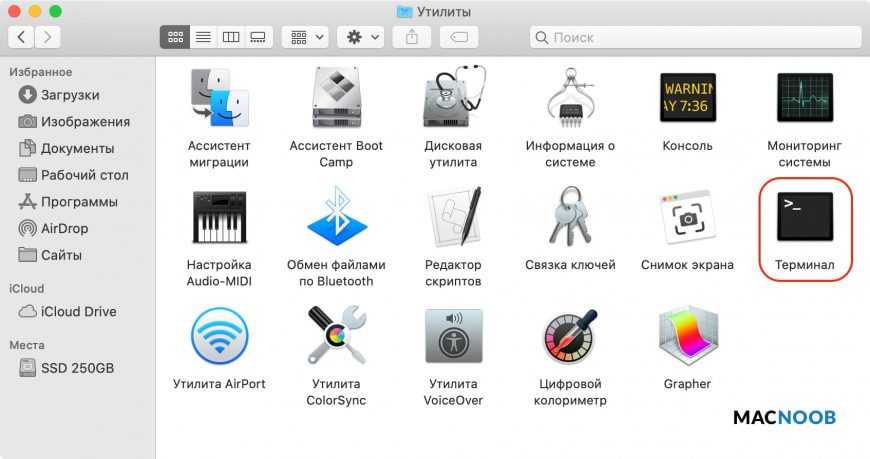Switch to gallery view mode
Image resolution: width=870 pixels, height=459 pixels.
pyautogui.click(x=258, y=37)
